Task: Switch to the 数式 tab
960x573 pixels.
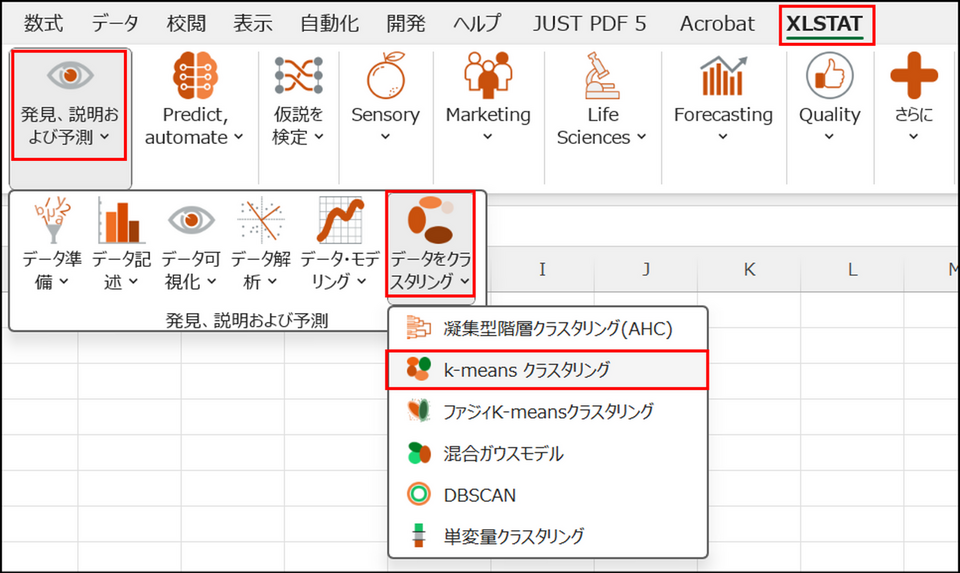Action: coord(43,24)
